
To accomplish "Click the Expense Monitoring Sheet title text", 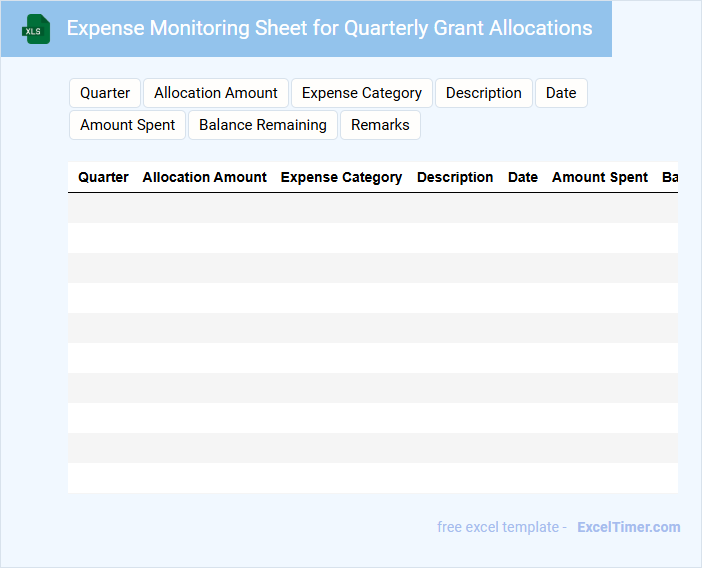I will tap(330, 28).
